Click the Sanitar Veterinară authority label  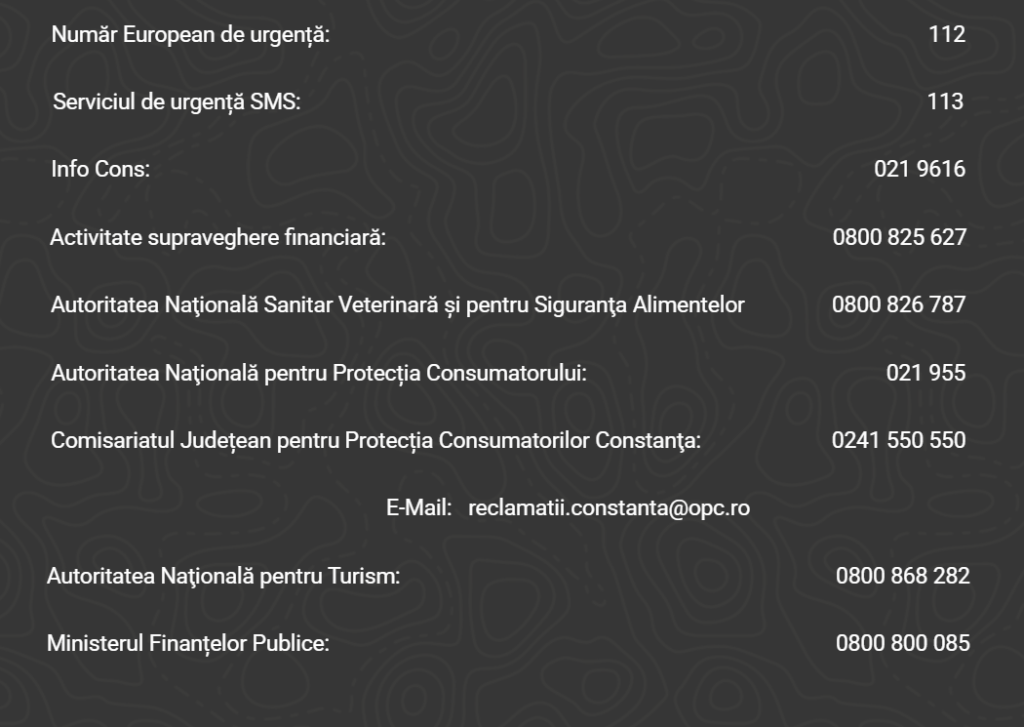[x=397, y=305]
